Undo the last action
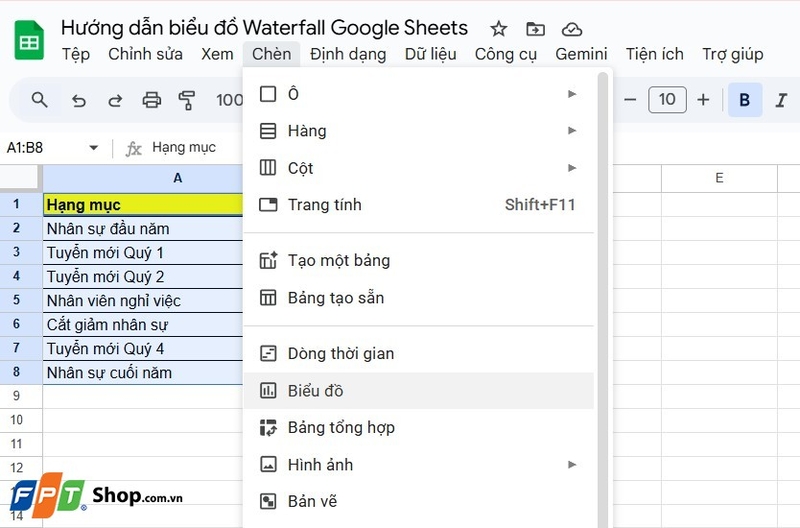The width and height of the screenshot is (800, 528). pyautogui.click(x=79, y=100)
